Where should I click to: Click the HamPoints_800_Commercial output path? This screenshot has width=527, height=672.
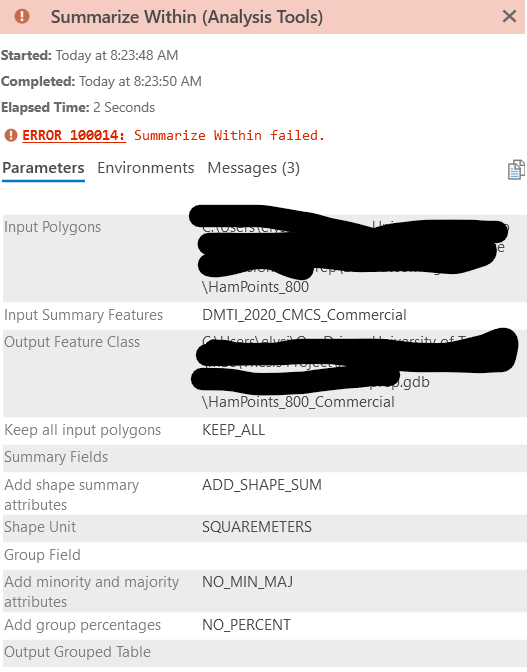(299, 402)
